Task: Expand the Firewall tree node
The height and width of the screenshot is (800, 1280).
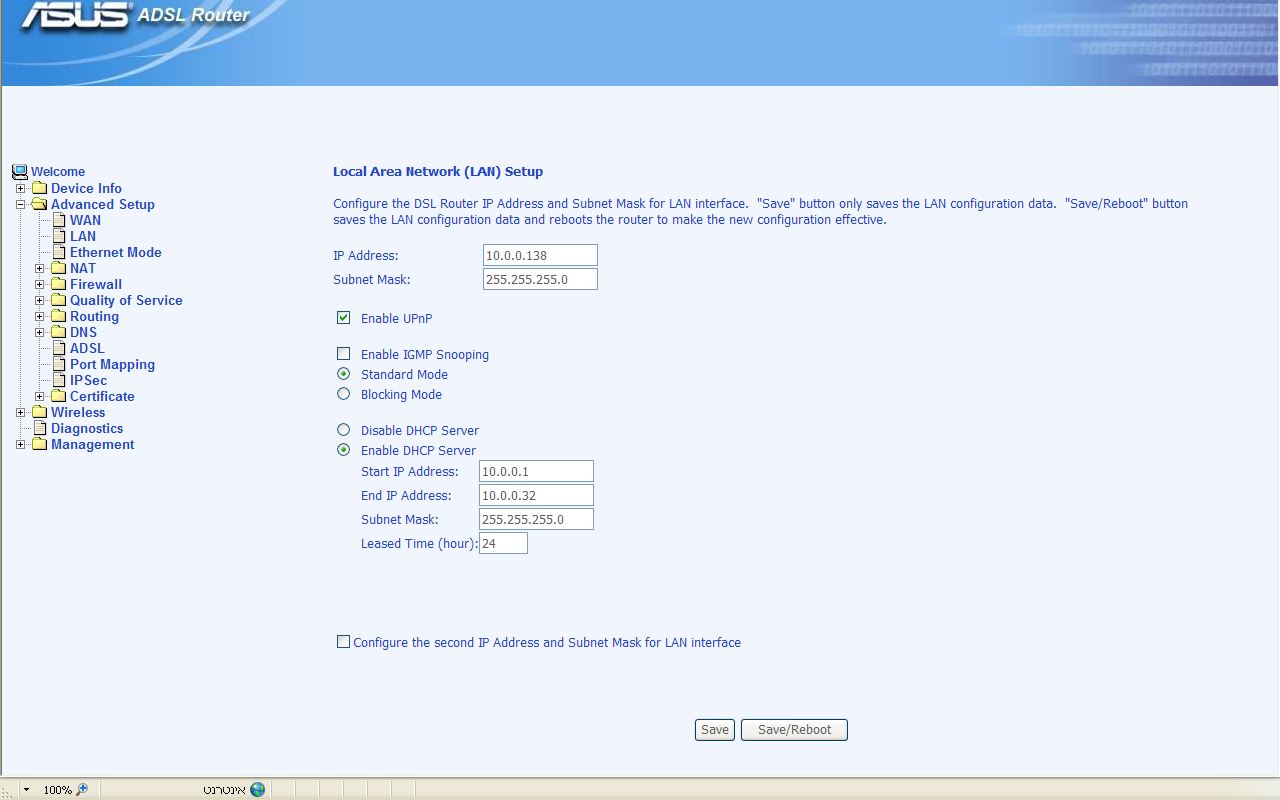Action: click(40, 284)
